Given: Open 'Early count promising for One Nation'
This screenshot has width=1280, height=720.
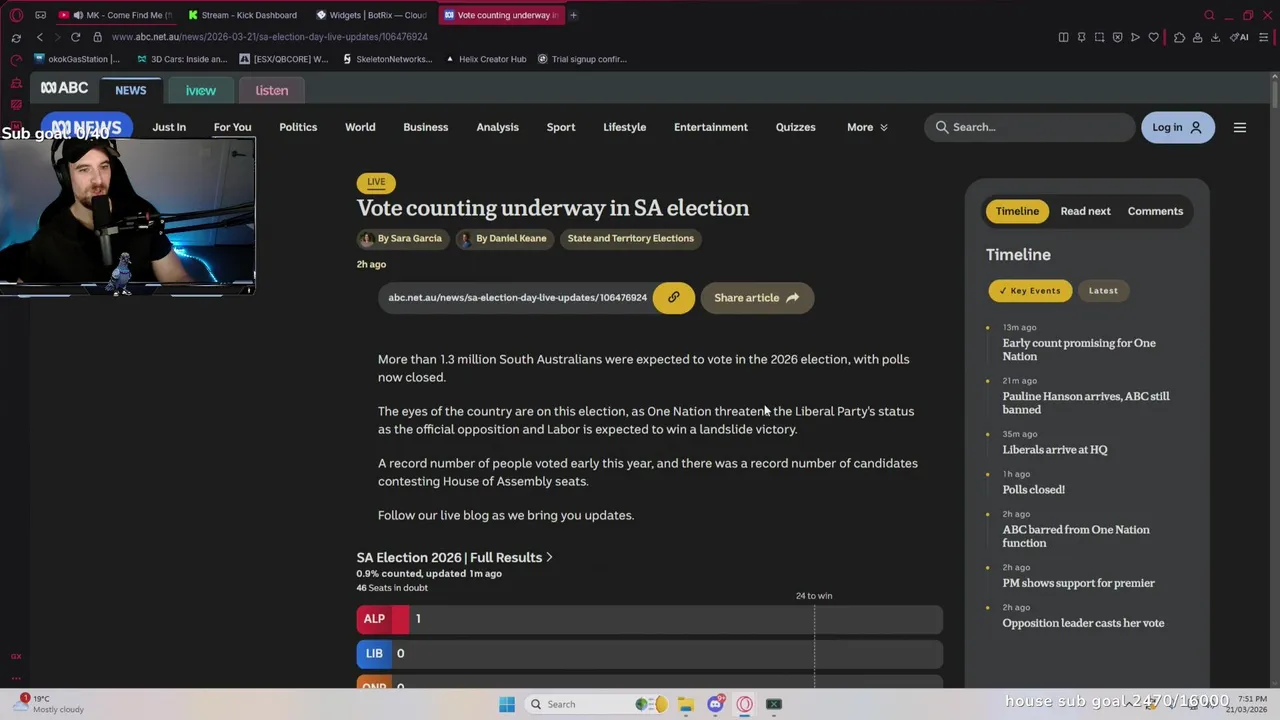Looking at the screenshot, I should tap(1079, 350).
